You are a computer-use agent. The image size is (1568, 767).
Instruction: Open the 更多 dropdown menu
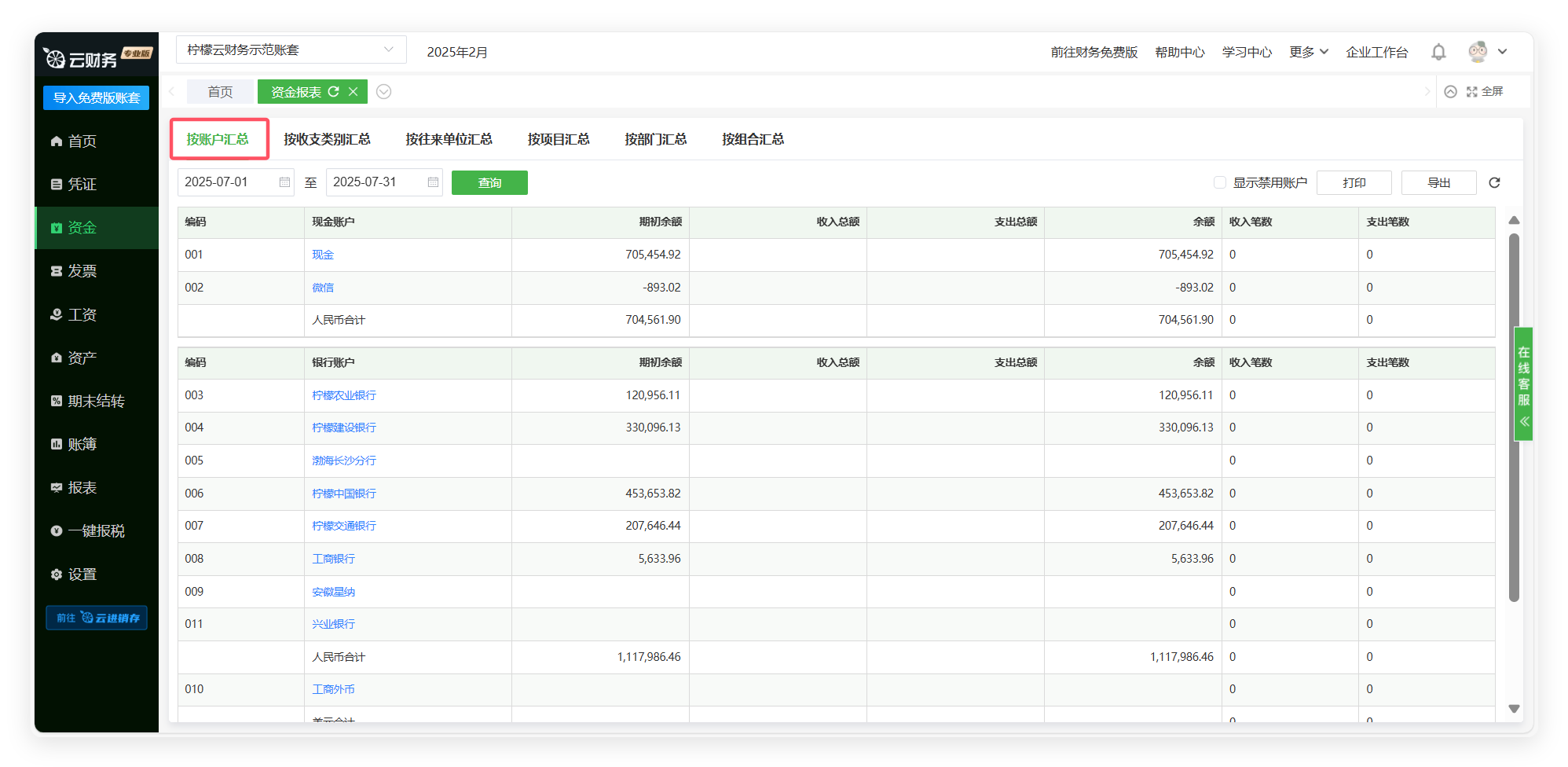pos(1308,52)
